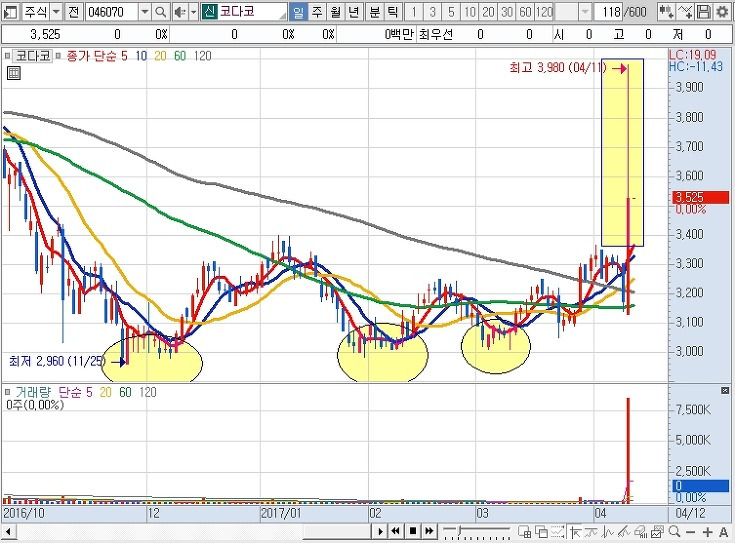This screenshot has width=735, height=543.
Task: Toggle the left side panel icon
Action: (x=10, y=12)
